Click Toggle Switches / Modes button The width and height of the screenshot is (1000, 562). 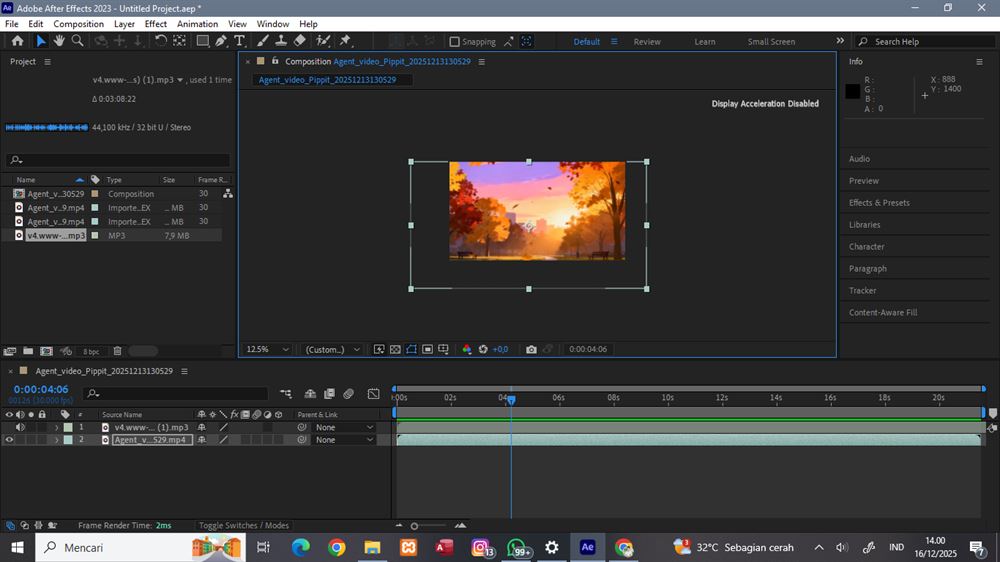(243, 525)
